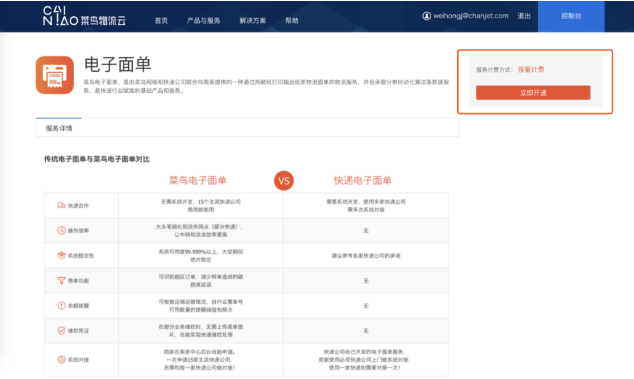The image size is (634, 379).
Task: Click cell mentioning 99.999% system availability
Action: 201,256
